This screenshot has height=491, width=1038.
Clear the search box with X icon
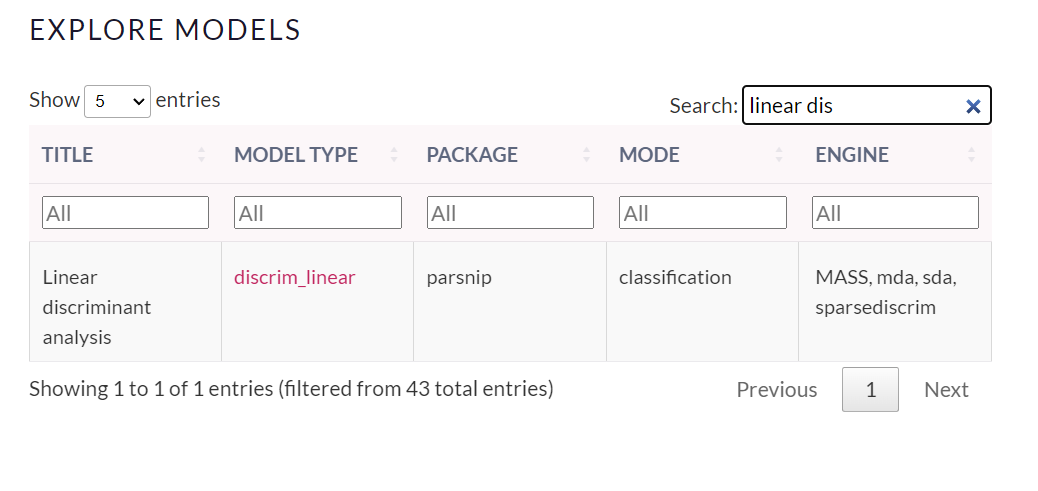click(973, 106)
